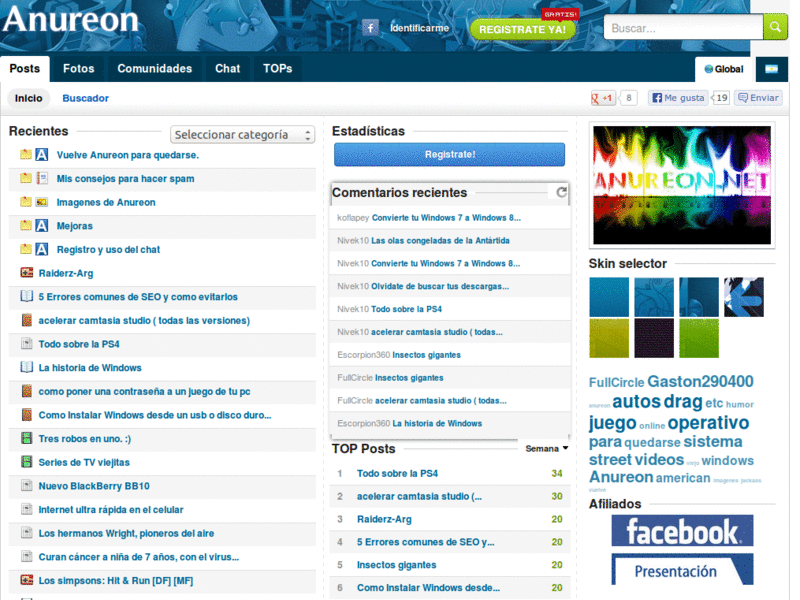Open the post Vuelve Anureon para quedarse
800x600 pixels.
tap(128, 155)
